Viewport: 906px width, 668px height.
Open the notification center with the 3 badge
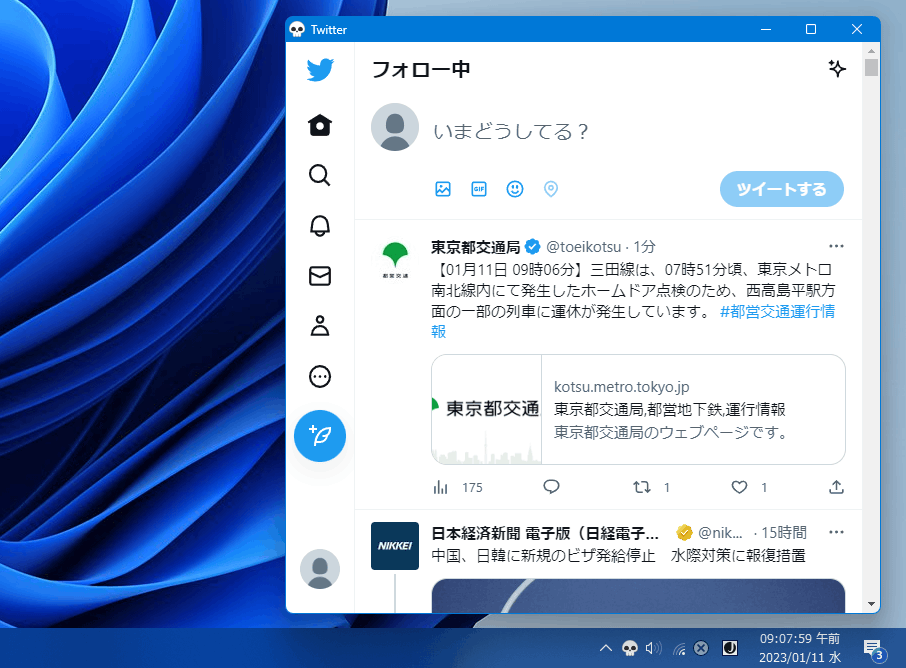874,650
